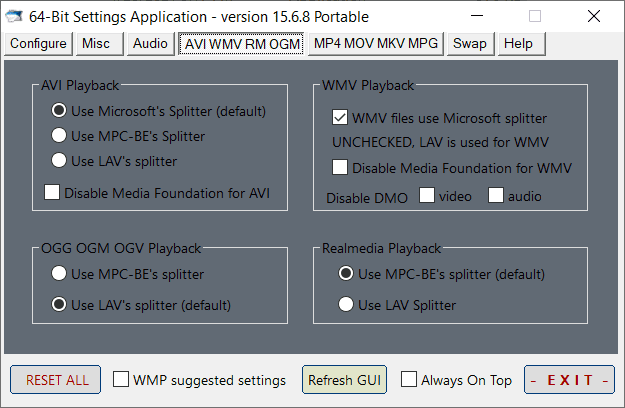Enable Disable Media Foundation for AVI
This screenshot has height=408, width=625.
[x=53, y=192]
